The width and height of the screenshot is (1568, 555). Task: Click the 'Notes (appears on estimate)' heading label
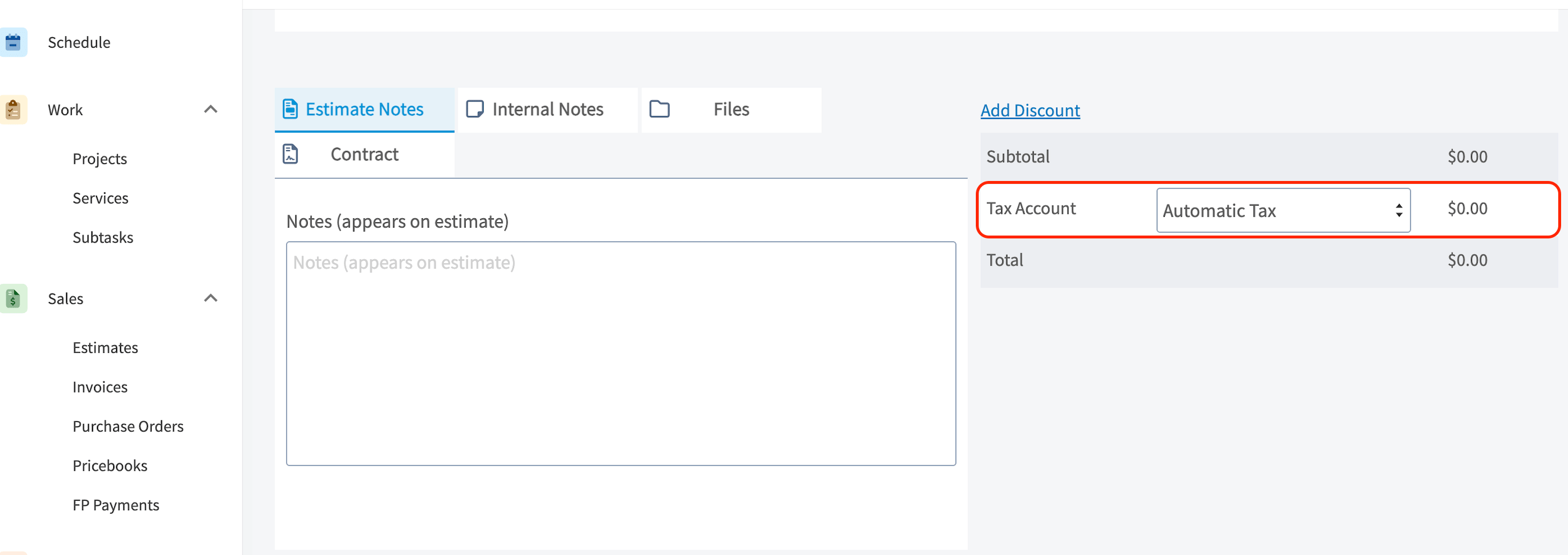click(397, 222)
